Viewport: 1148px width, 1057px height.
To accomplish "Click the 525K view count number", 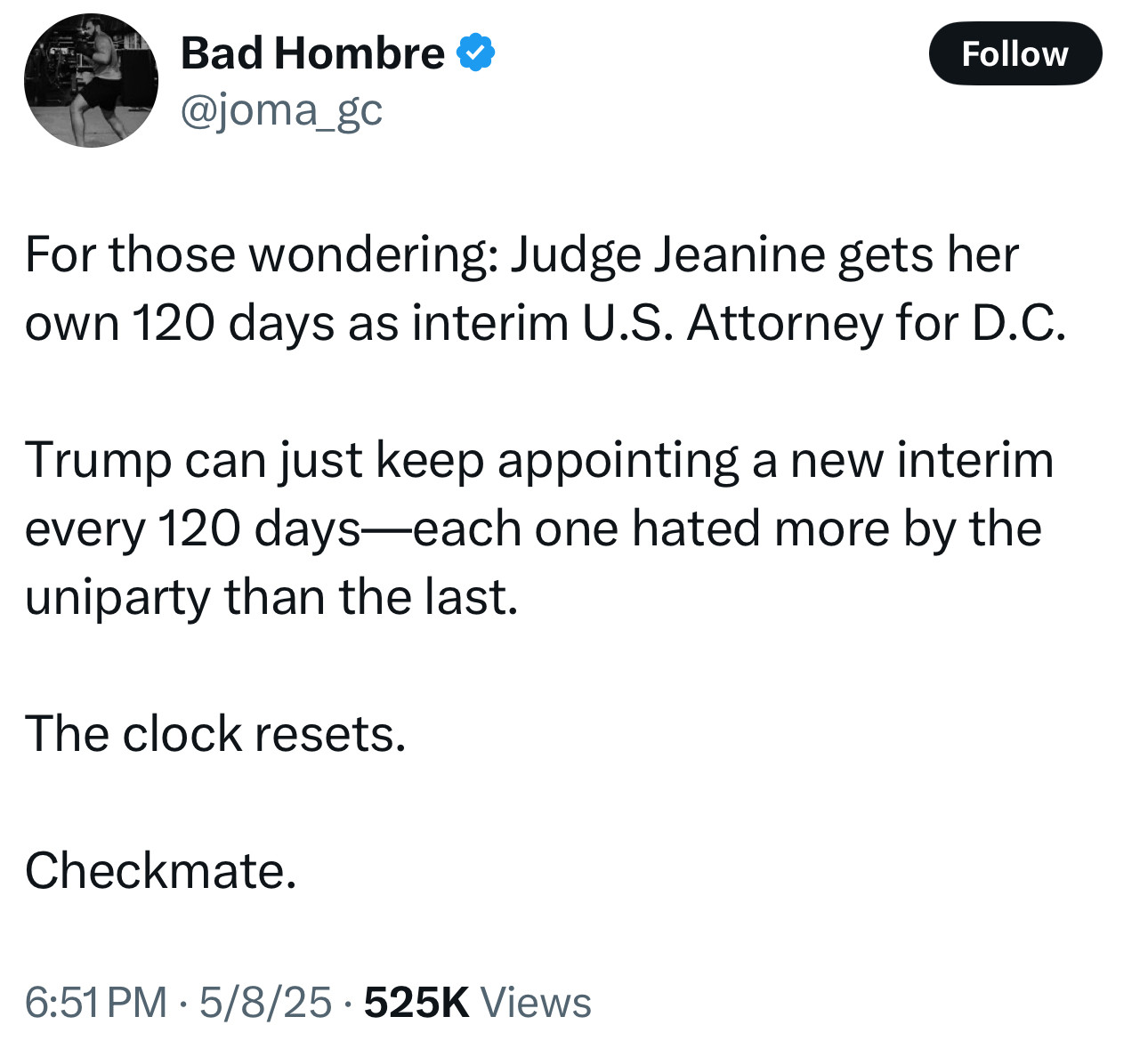I will (x=416, y=1003).
